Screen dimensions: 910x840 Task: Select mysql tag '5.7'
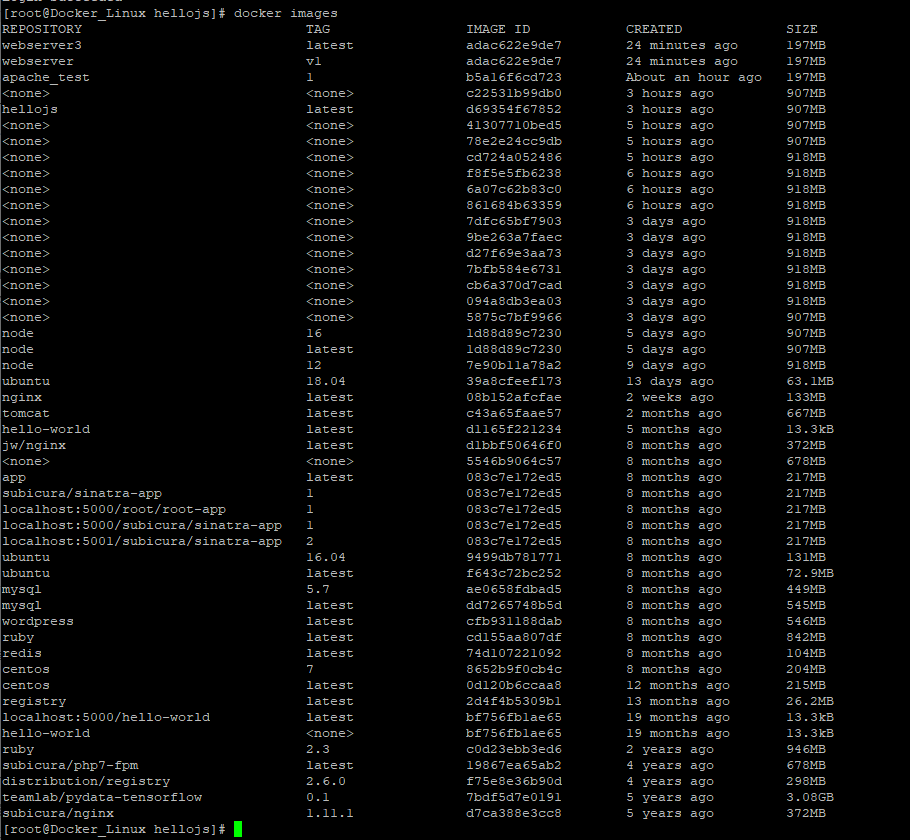pos(318,589)
